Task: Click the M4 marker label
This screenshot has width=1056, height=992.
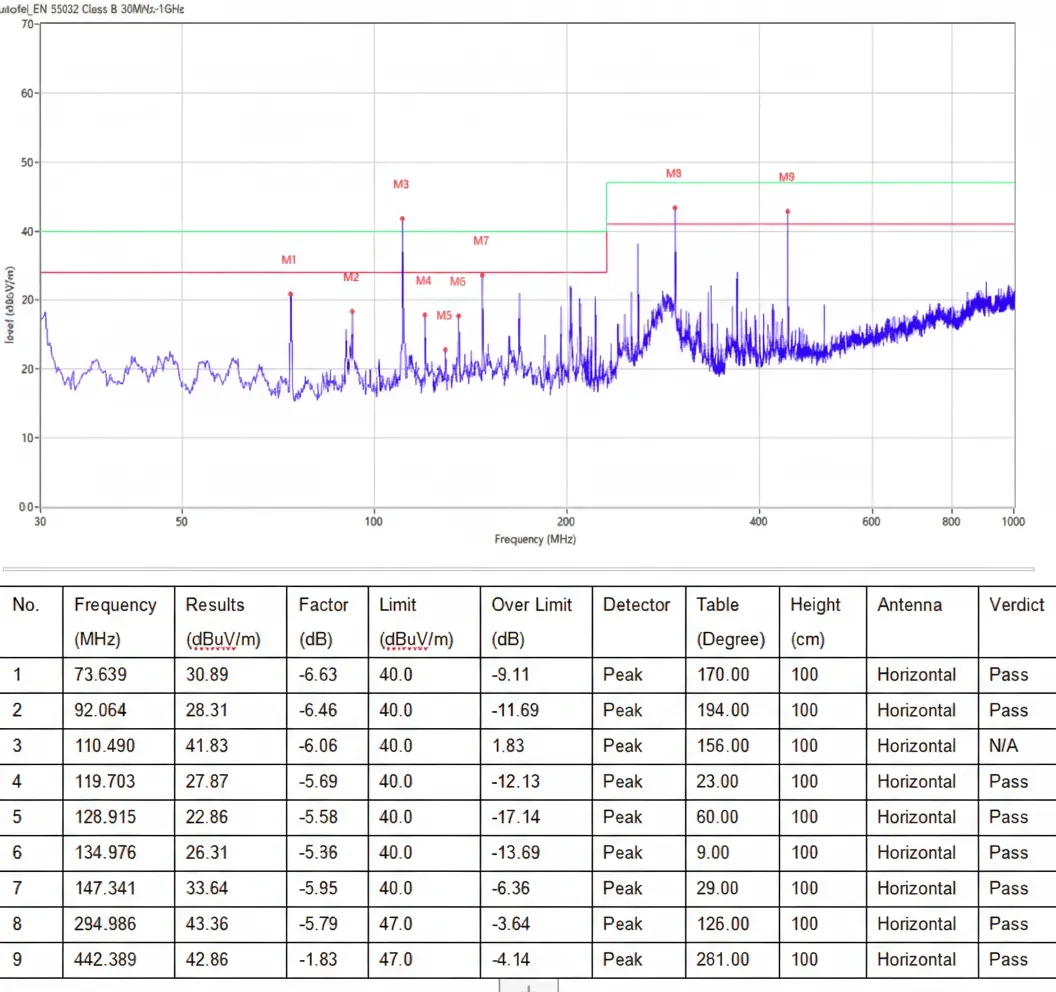Action: coord(423,280)
